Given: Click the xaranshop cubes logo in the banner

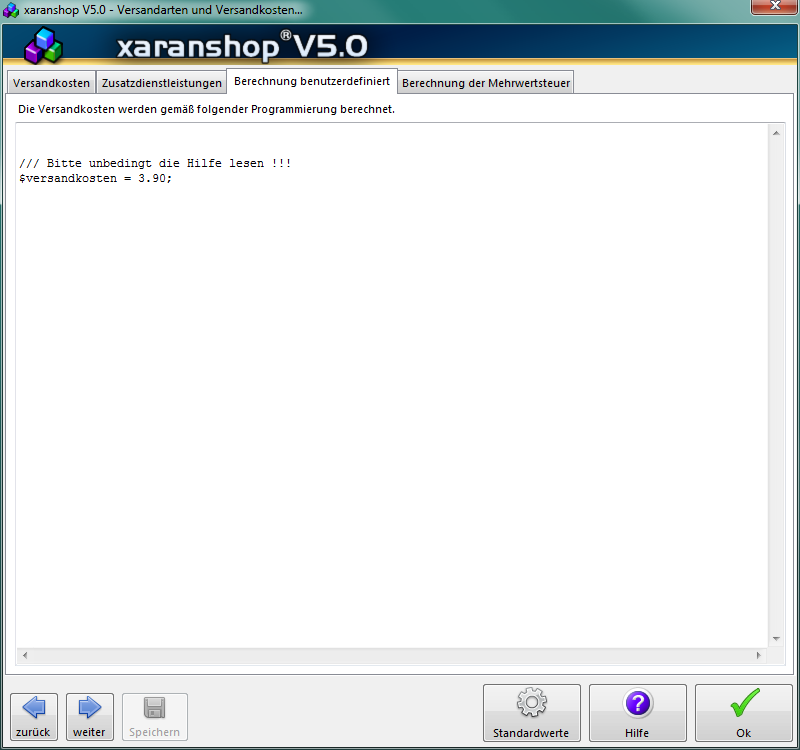Looking at the screenshot, I should (43, 46).
